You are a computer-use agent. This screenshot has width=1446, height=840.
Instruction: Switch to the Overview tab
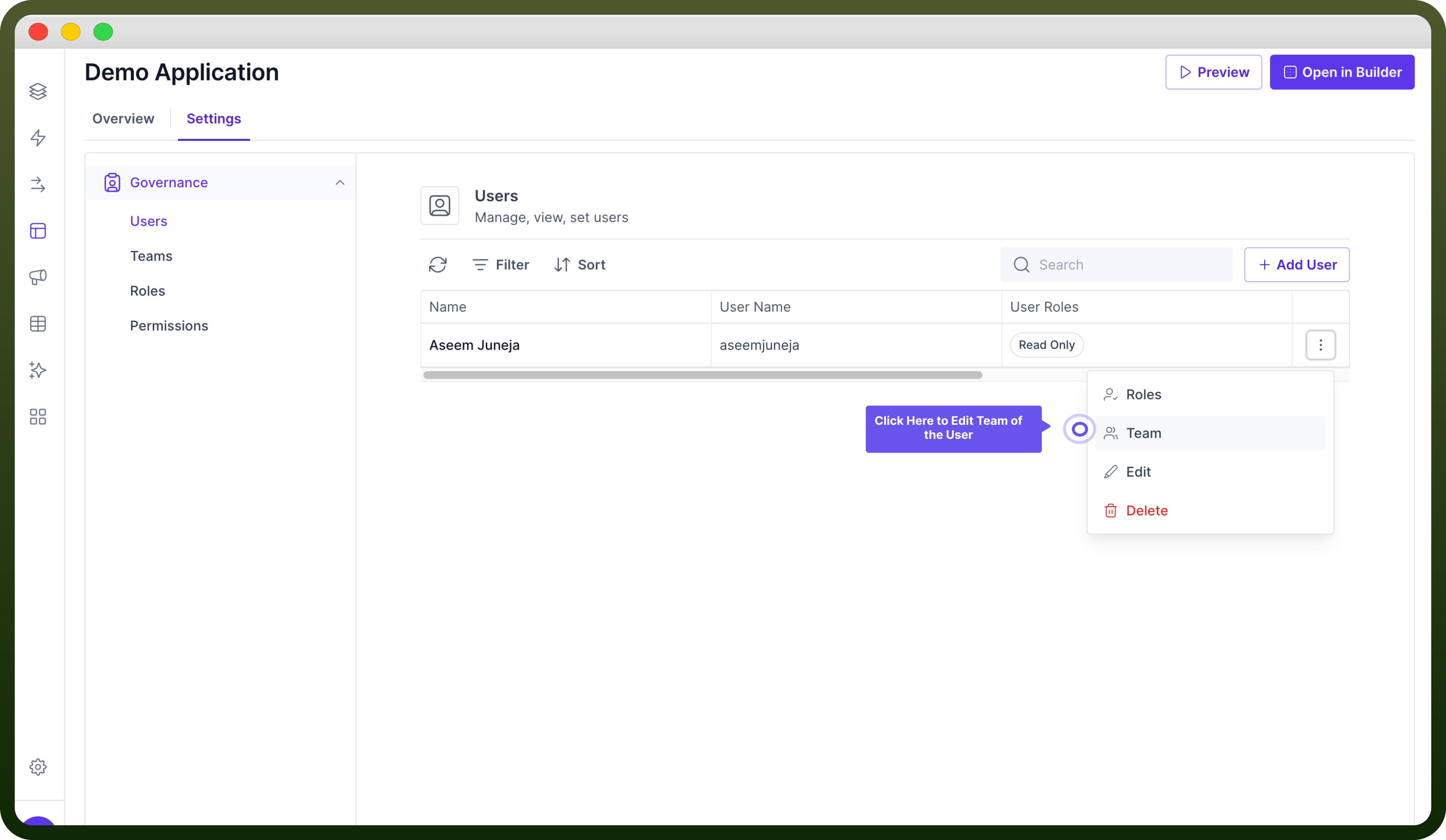[x=123, y=119]
